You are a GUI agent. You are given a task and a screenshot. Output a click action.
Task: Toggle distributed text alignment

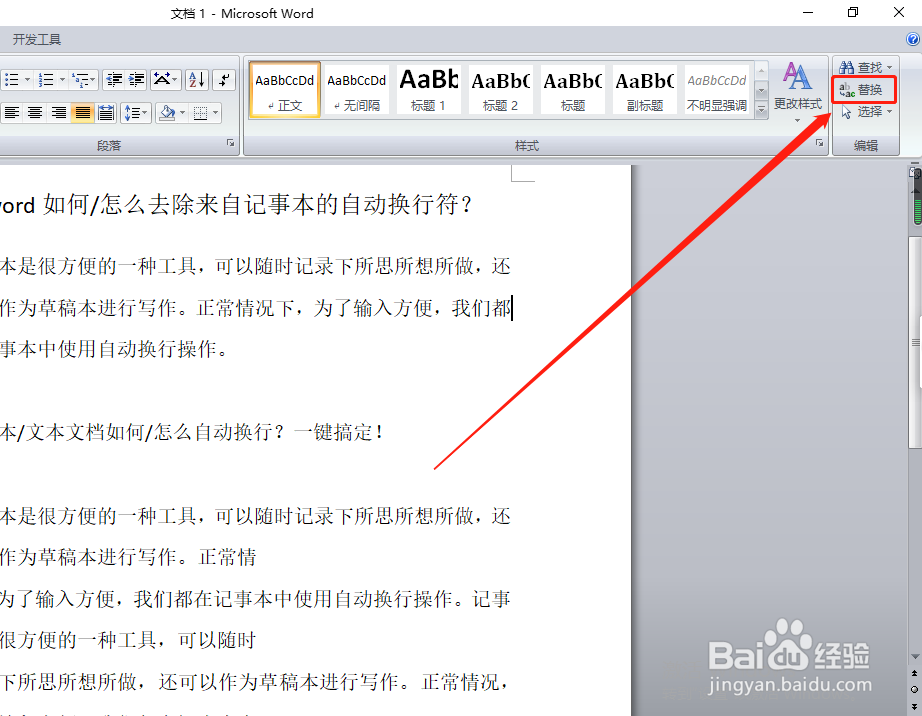(x=105, y=112)
